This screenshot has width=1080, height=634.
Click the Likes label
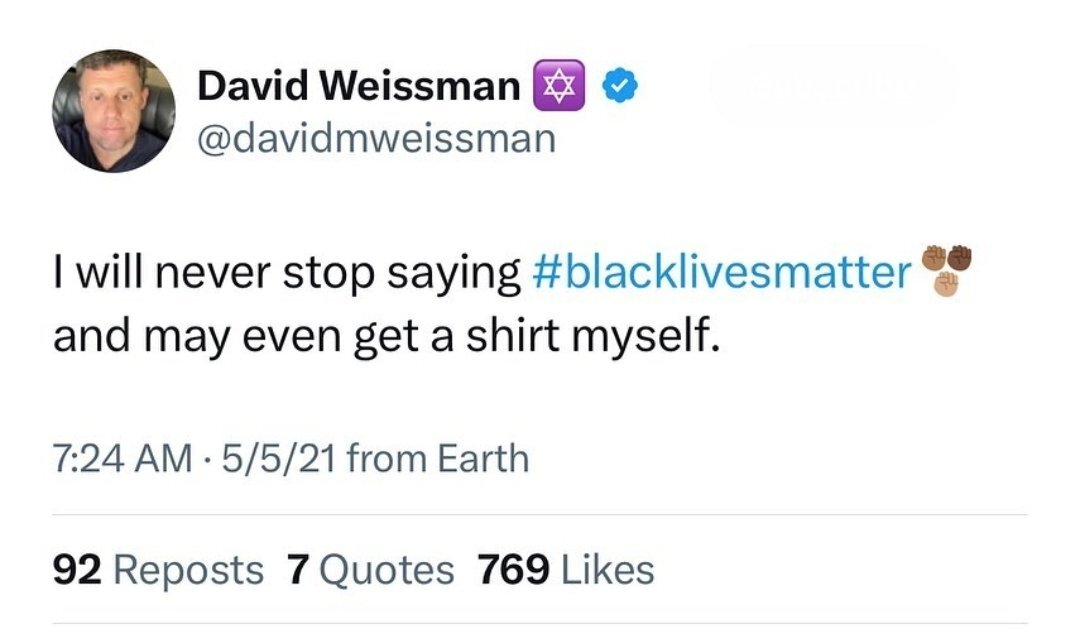609,569
